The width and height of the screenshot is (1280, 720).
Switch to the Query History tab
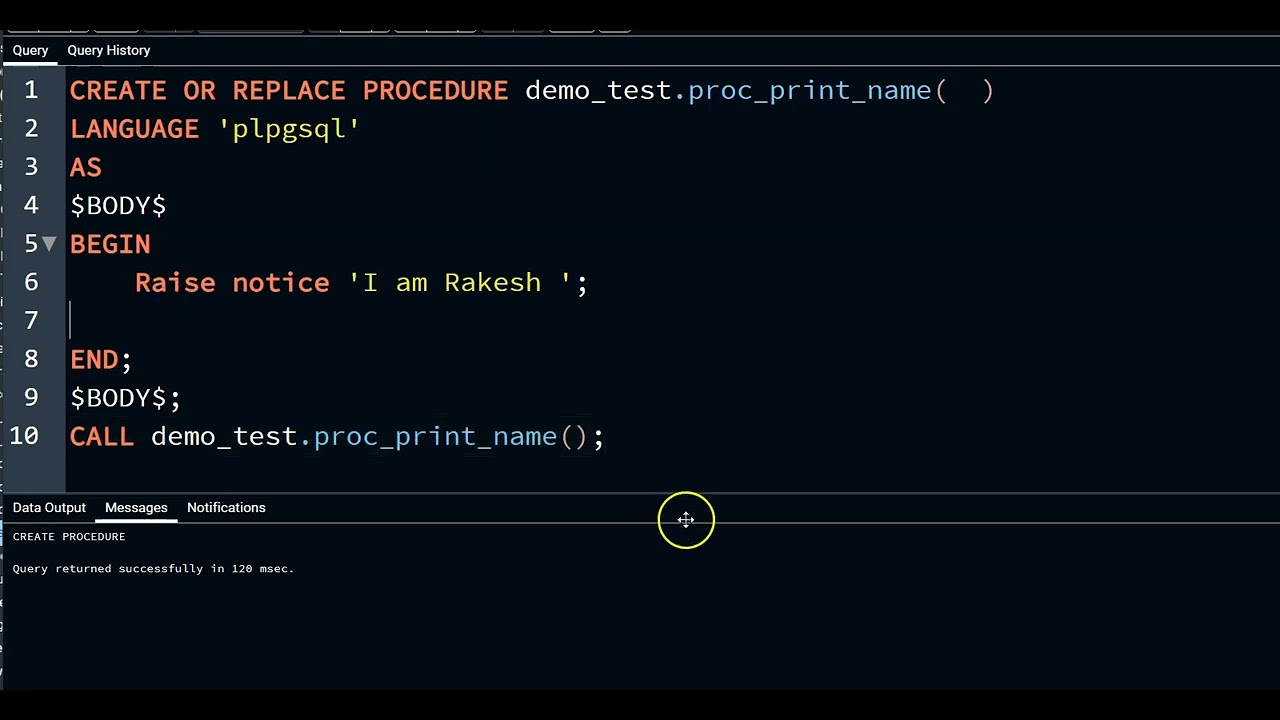tap(108, 50)
